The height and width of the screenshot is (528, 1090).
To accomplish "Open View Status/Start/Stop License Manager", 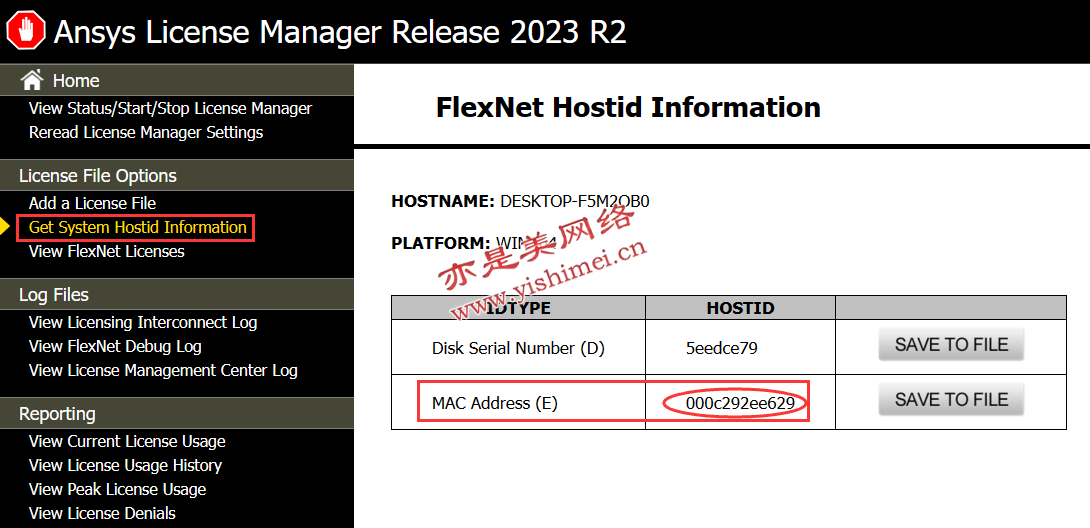I will tap(170, 108).
